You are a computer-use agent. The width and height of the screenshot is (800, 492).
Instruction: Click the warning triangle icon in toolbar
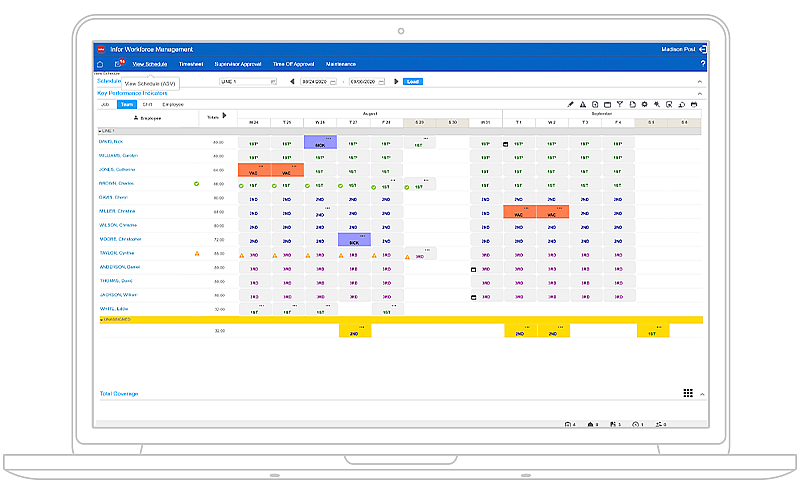coord(582,104)
